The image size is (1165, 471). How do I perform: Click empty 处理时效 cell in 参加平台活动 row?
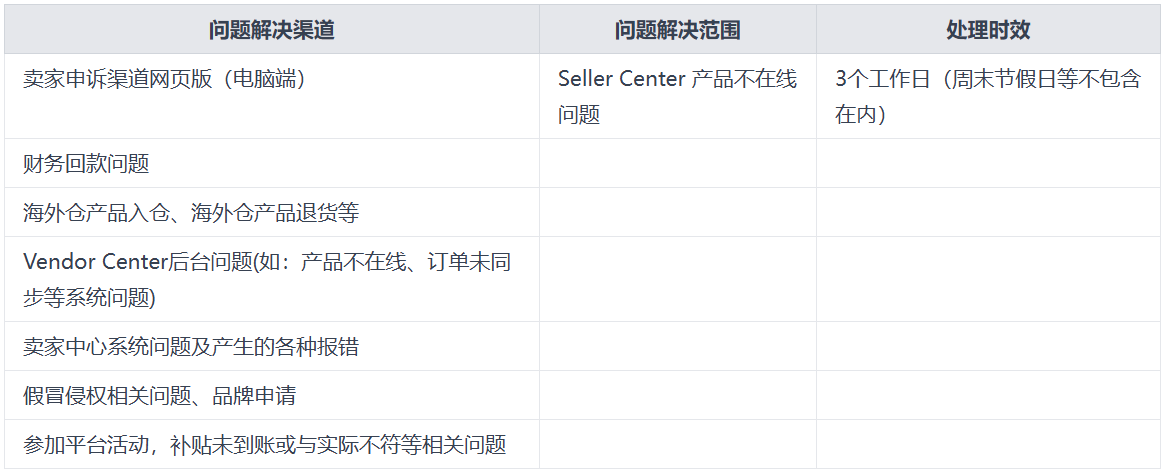(988, 444)
